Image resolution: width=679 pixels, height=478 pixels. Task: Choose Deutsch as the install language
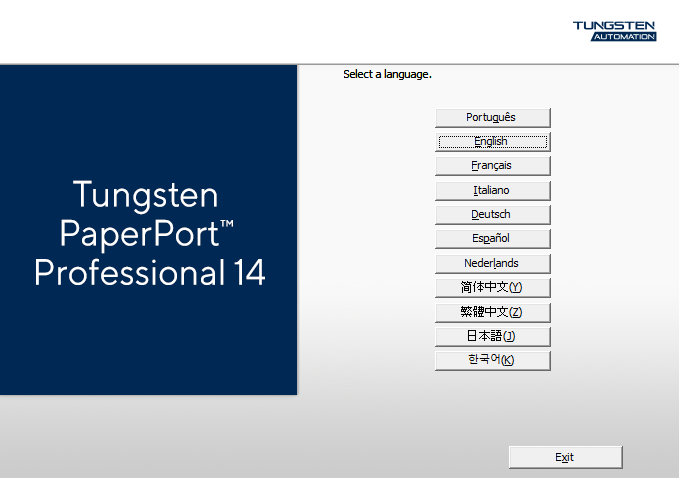pyautogui.click(x=492, y=215)
